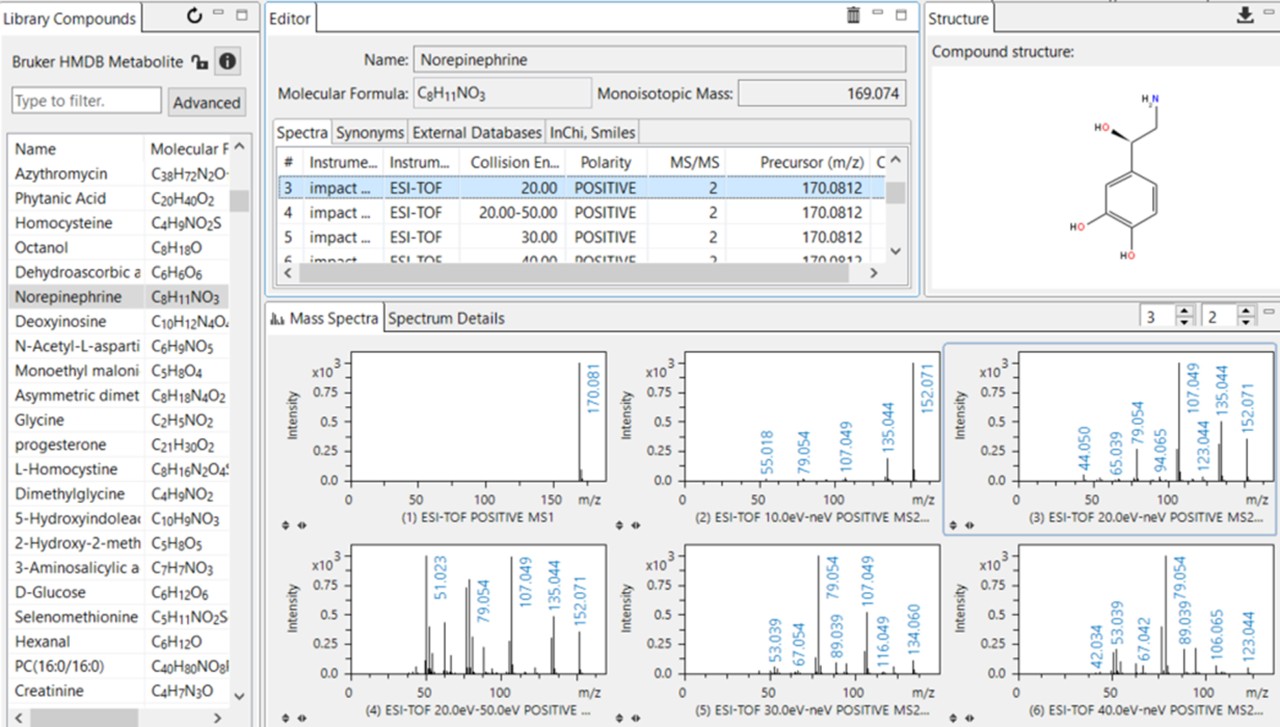Select D-Glucose from the compound list
Screen dimensions: 1280x727
53,593
